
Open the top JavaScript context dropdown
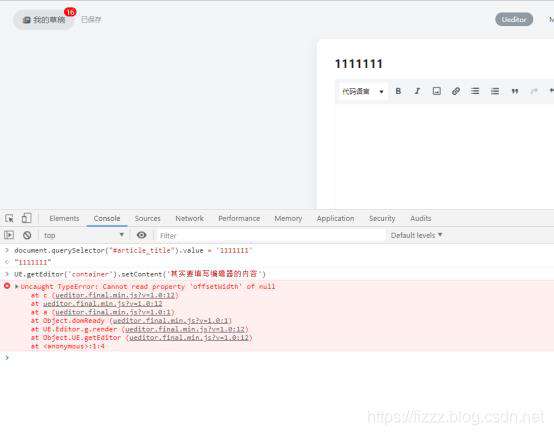click(83, 235)
